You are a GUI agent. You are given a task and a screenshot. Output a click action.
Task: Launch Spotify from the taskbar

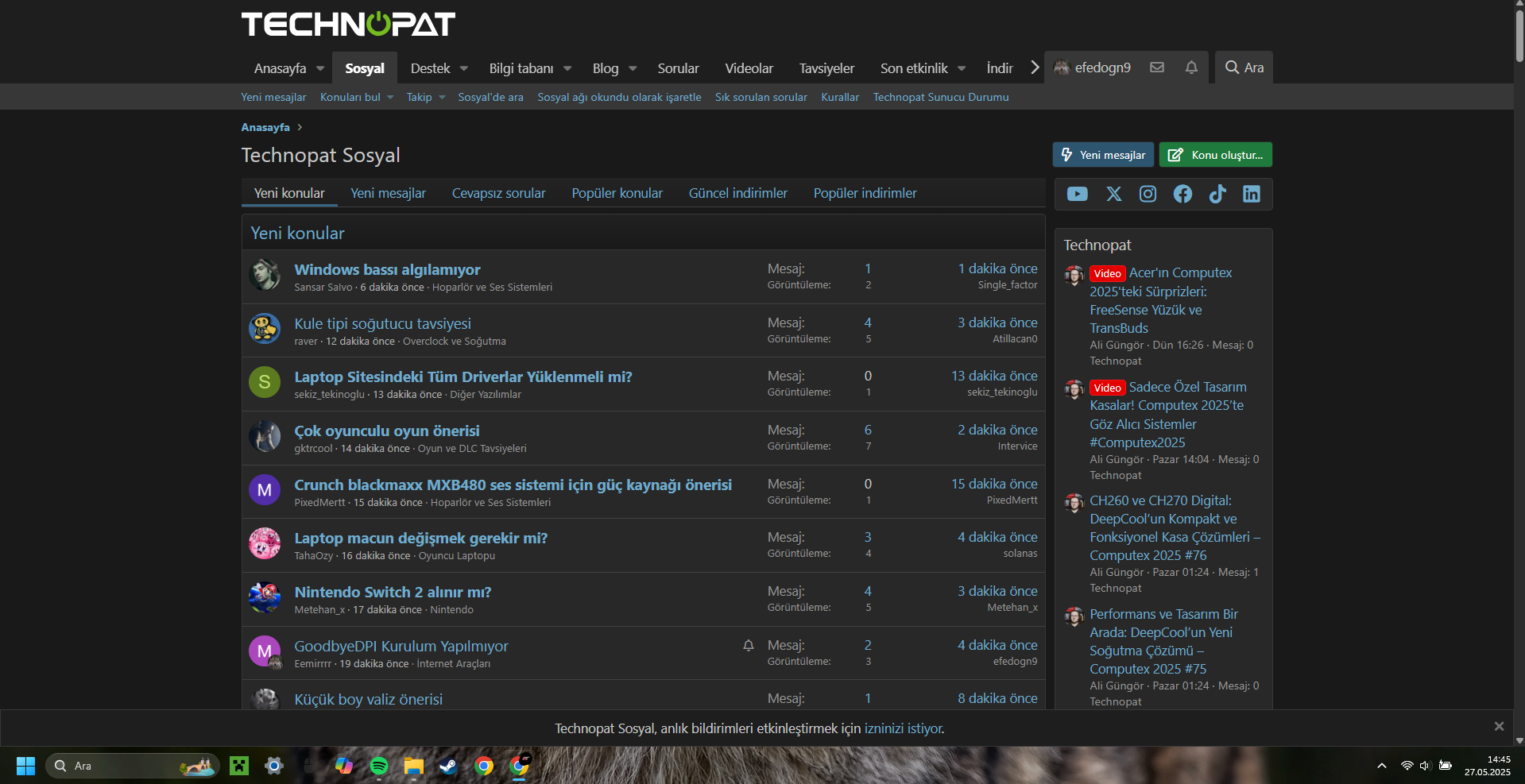[x=379, y=766]
